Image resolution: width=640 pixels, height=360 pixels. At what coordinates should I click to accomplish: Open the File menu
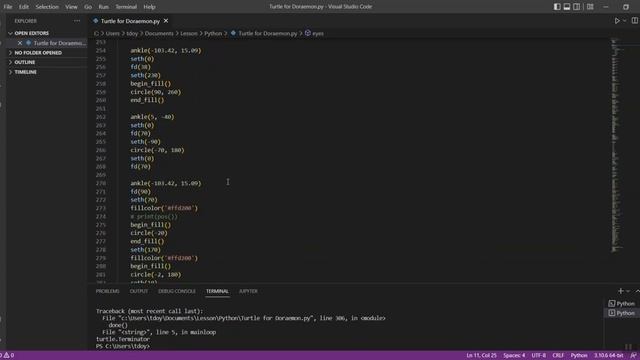(x=8, y=7)
